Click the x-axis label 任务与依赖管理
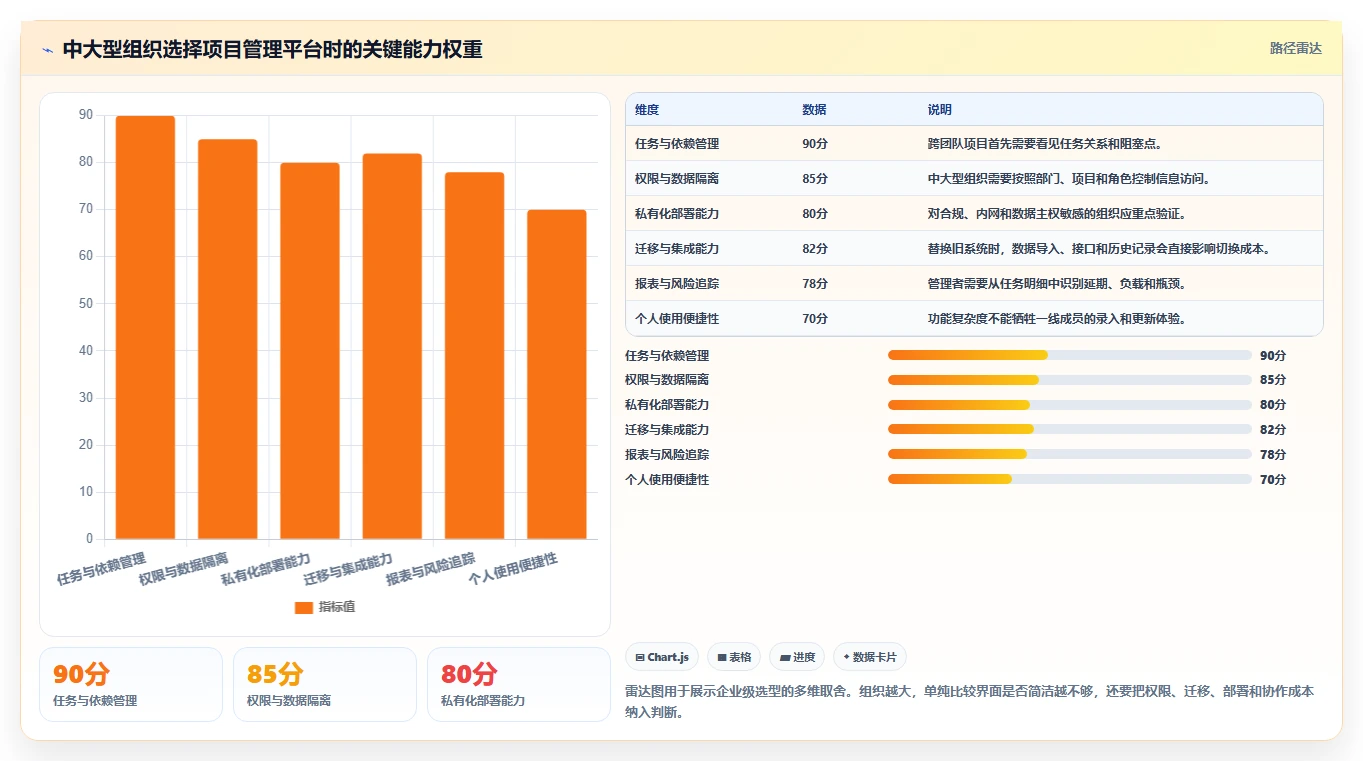The height and width of the screenshot is (761, 1363). click(102, 567)
